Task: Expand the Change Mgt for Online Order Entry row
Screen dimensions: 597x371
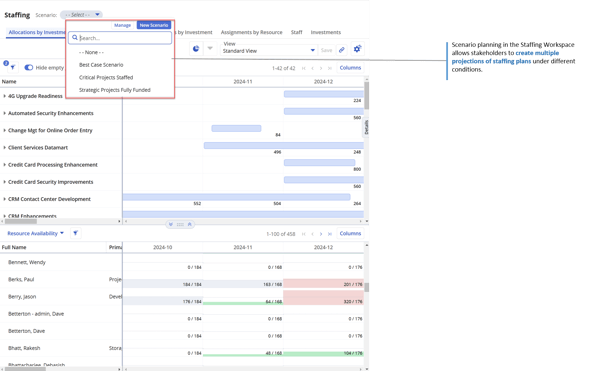Action: pos(4,130)
